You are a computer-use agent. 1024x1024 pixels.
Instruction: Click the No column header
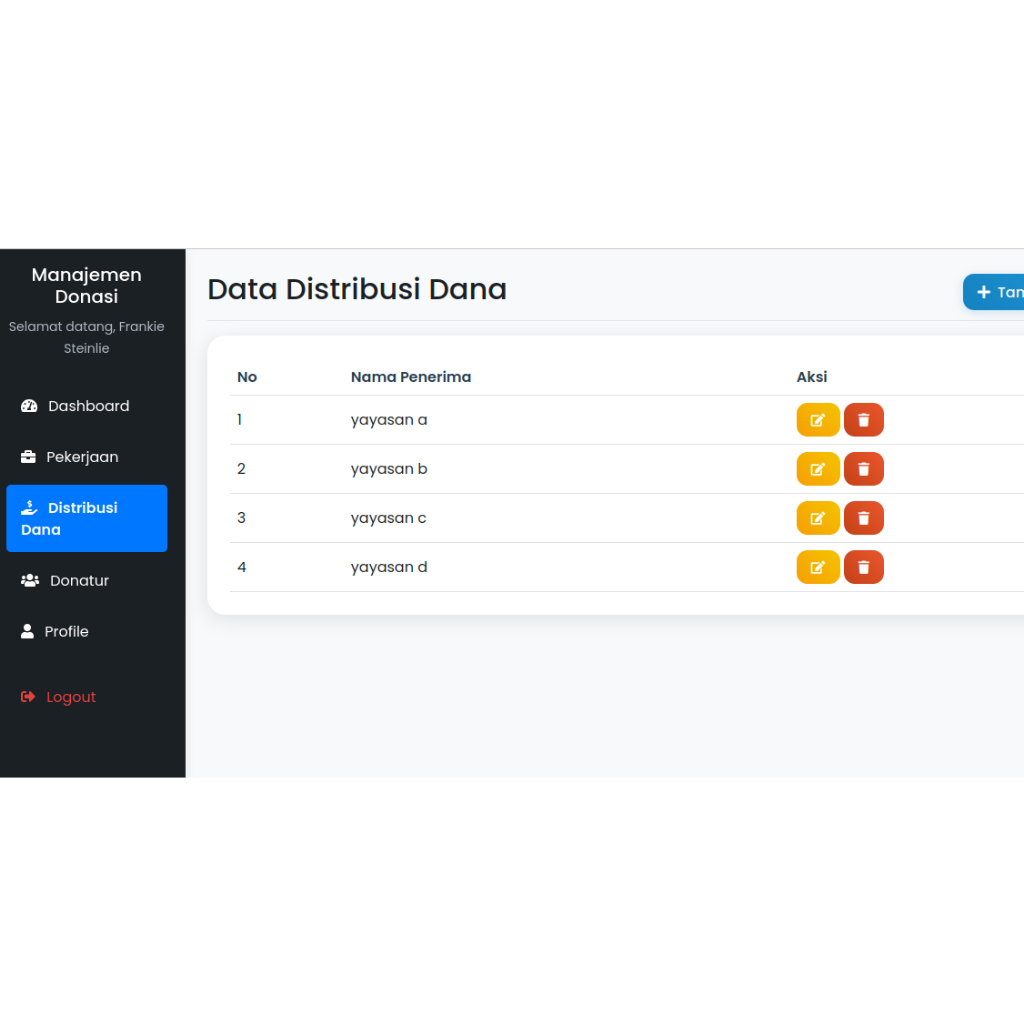pos(247,377)
